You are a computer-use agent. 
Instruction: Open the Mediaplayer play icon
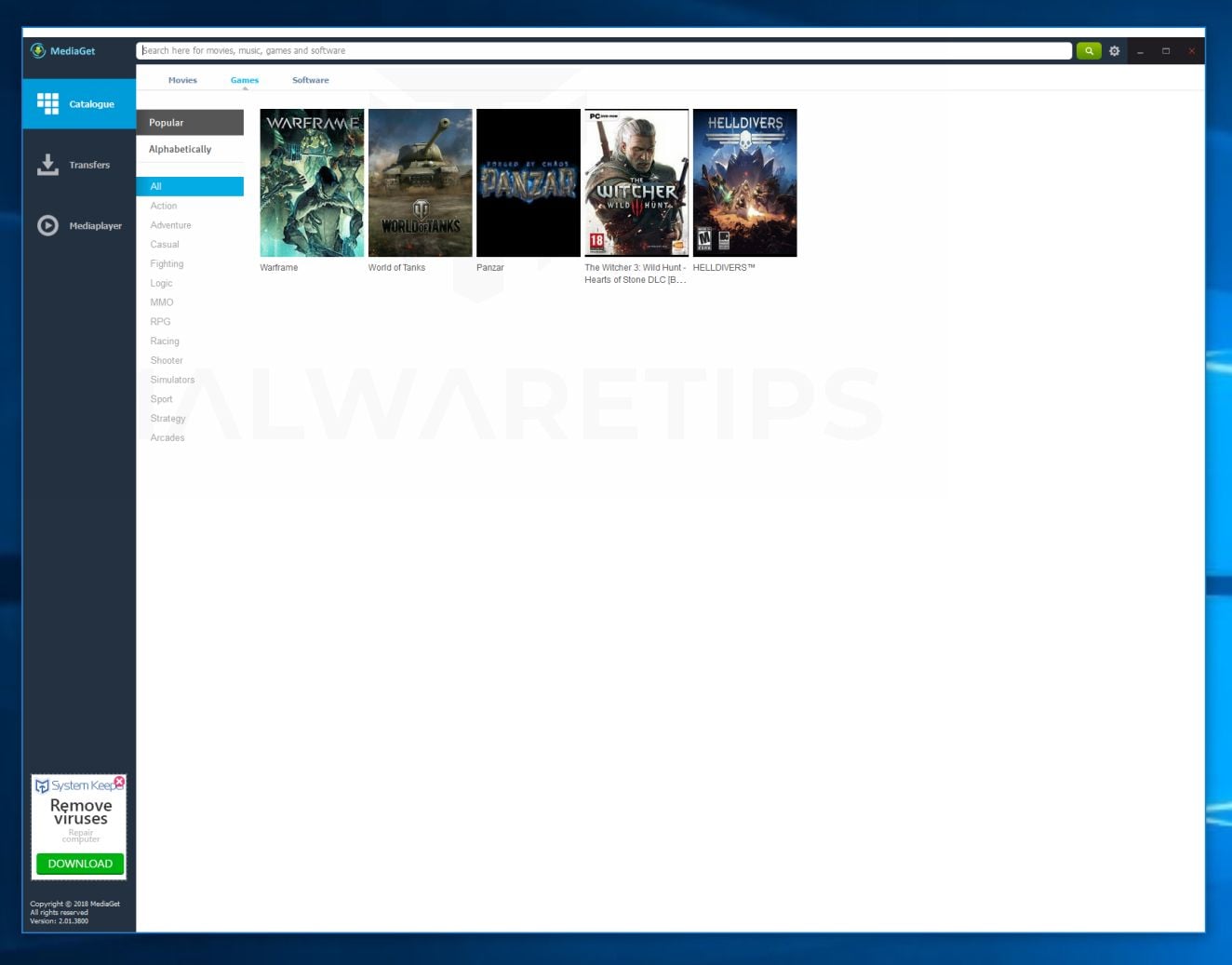click(x=47, y=225)
